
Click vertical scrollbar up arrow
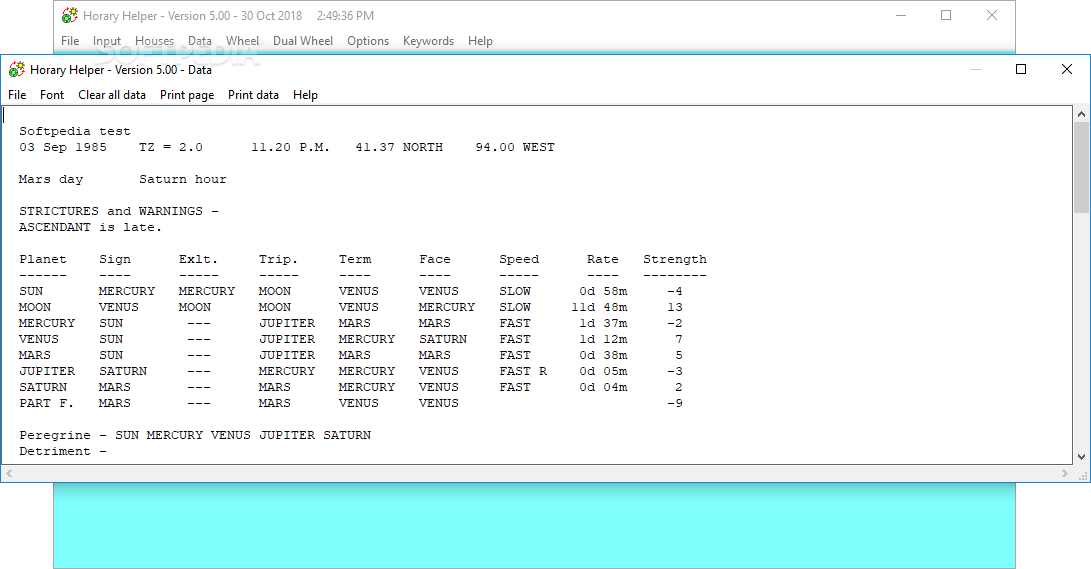[1081, 113]
